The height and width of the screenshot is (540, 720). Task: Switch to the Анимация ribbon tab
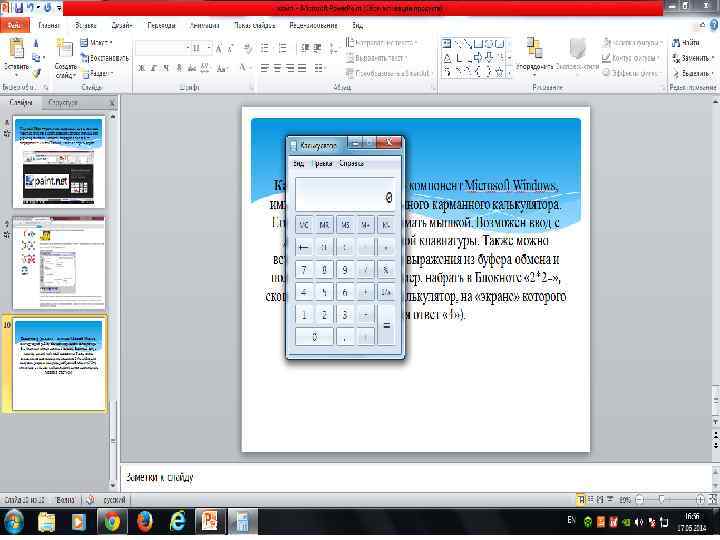tap(204, 26)
